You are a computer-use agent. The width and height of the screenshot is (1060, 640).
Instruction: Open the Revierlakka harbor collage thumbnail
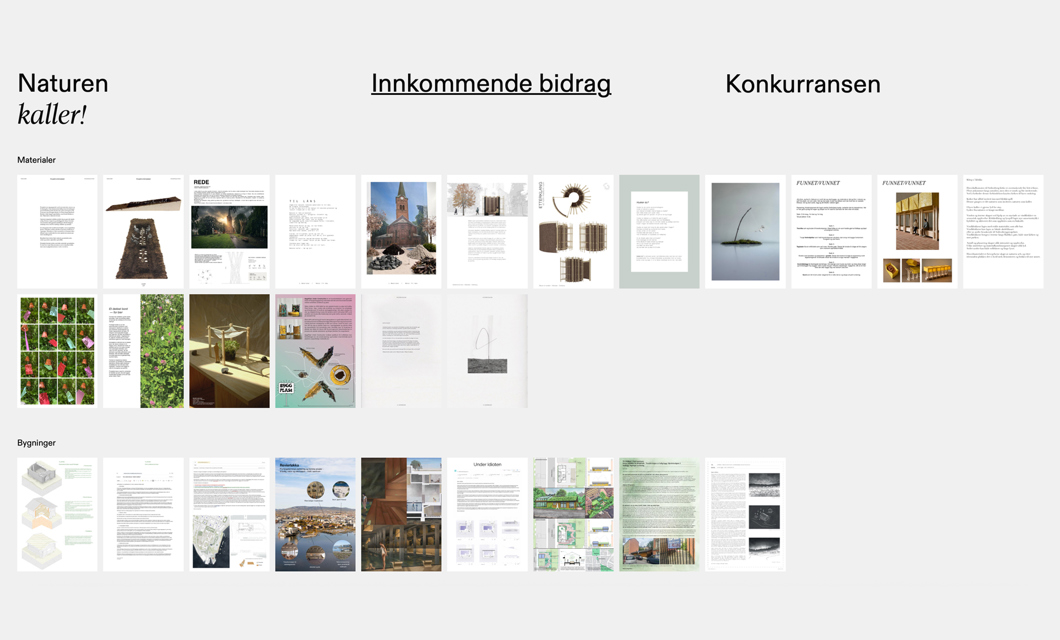coord(315,514)
